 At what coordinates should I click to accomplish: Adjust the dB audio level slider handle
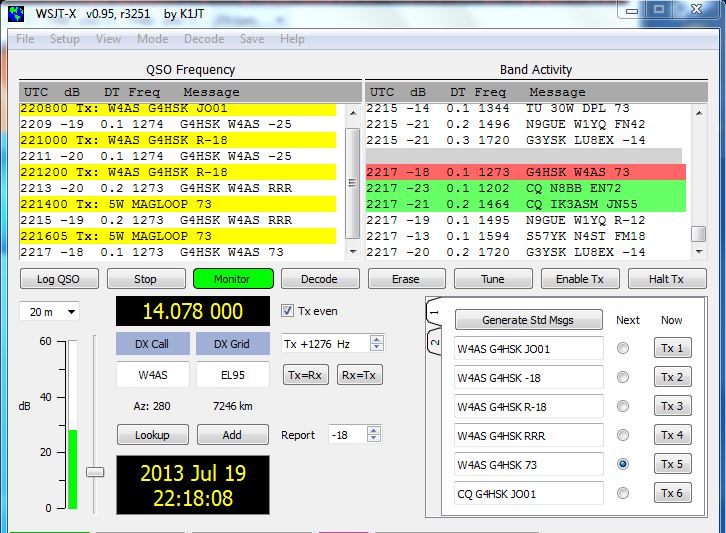pos(95,472)
